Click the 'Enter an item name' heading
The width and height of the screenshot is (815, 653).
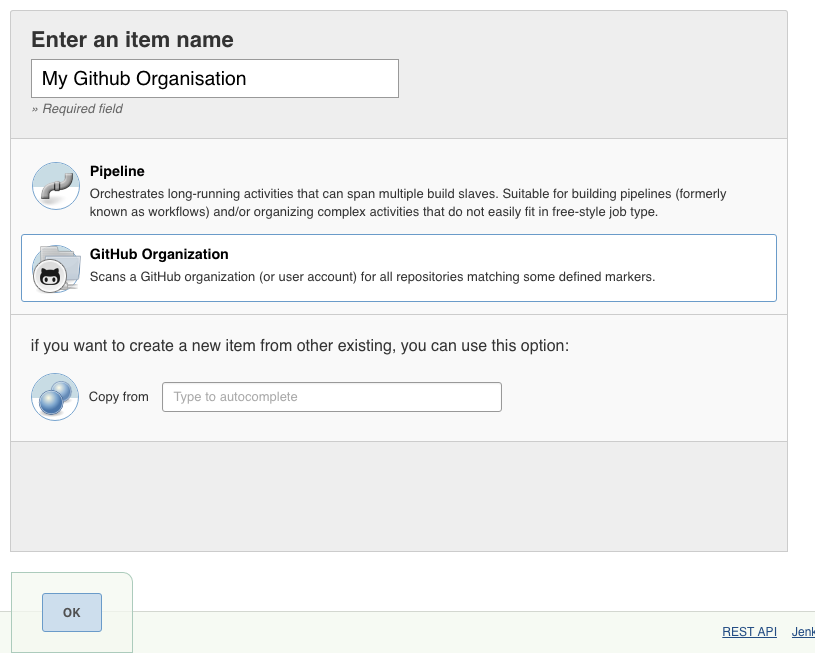132,40
